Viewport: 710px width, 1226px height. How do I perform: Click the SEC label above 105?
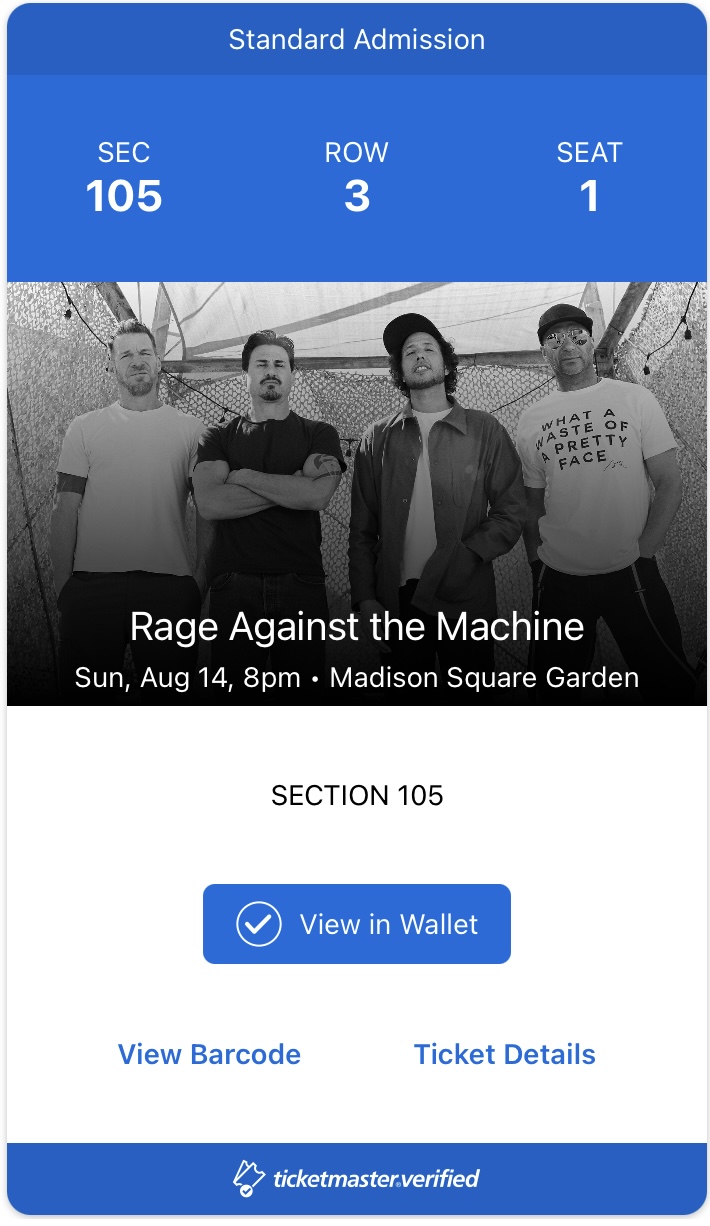124,152
